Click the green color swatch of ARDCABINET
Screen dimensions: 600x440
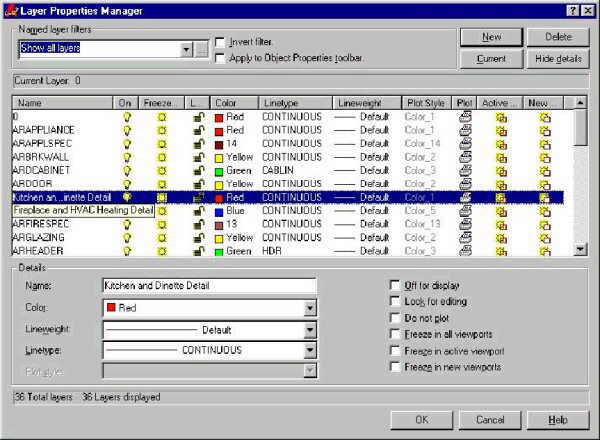click(x=219, y=171)
